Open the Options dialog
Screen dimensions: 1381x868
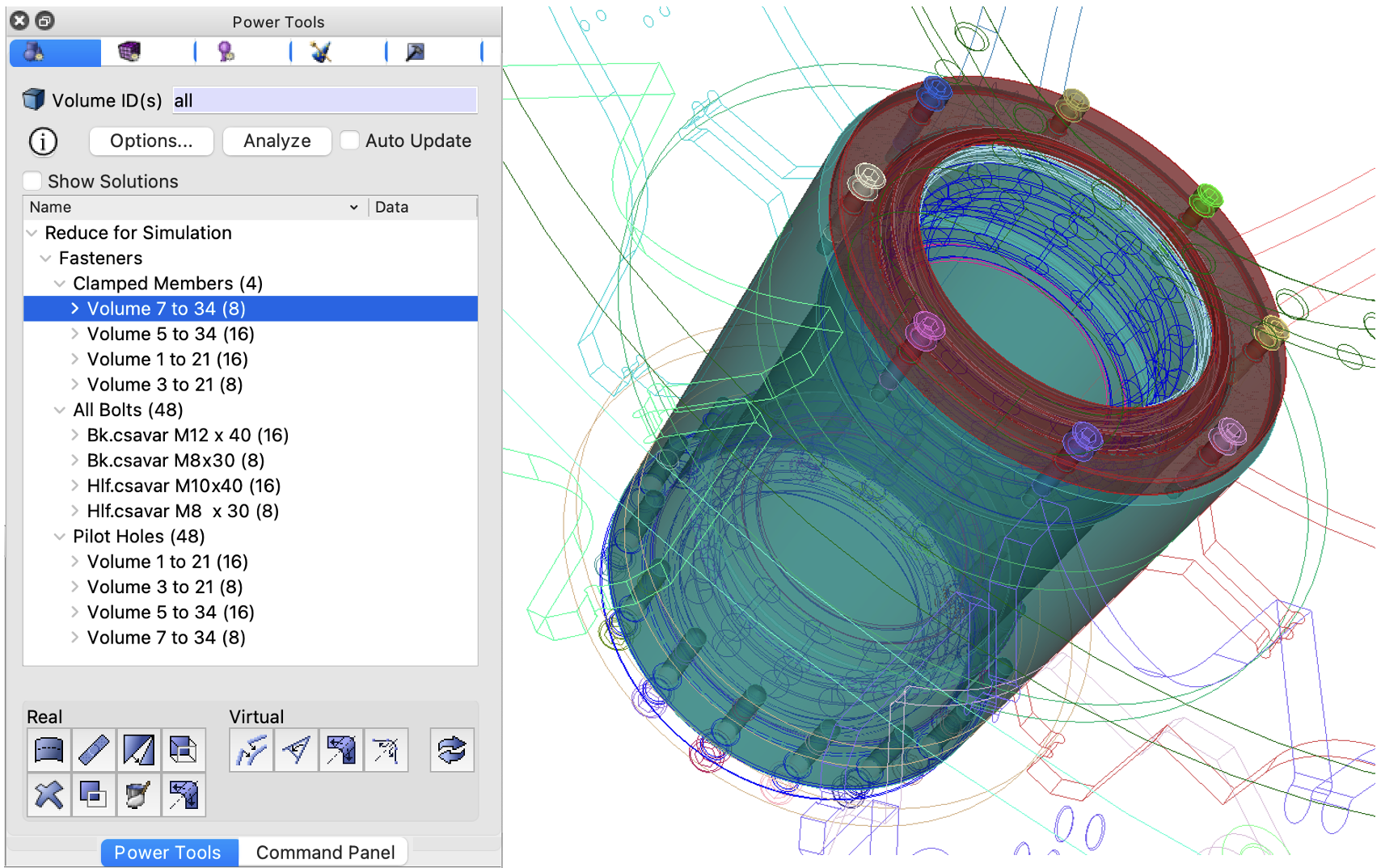(150, 141)
